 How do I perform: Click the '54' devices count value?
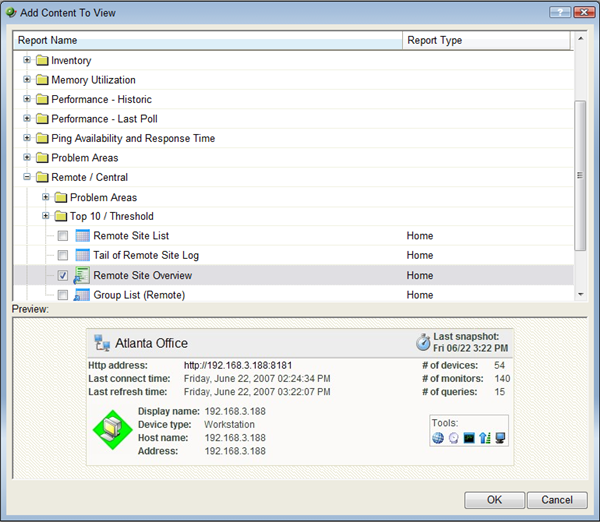click(499, 365)
